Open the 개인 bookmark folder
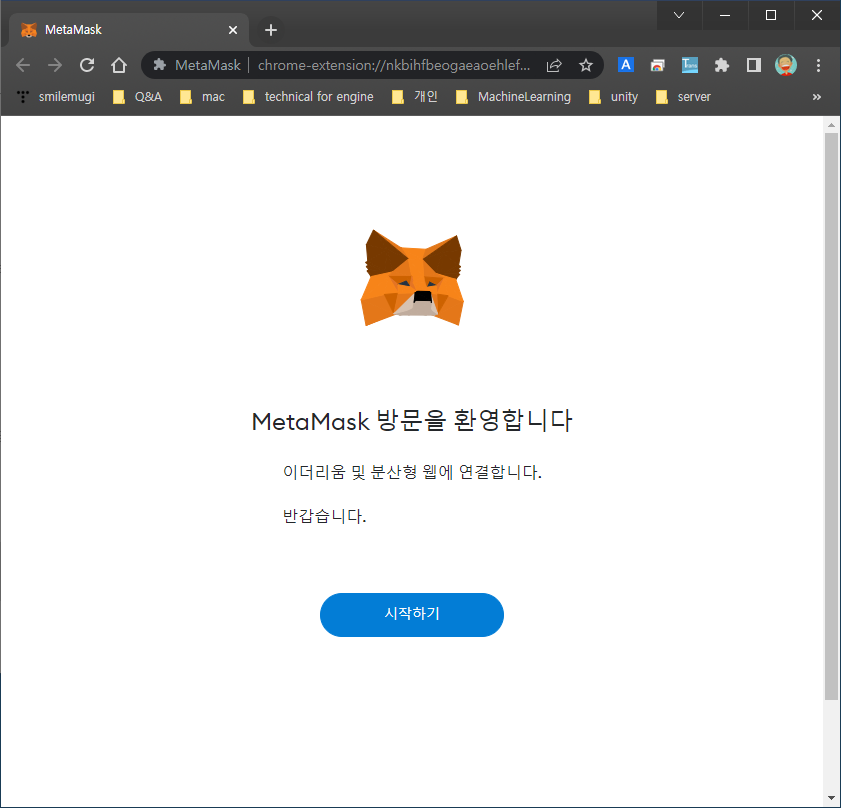Viewport: 841px width, 808px height. click(415, 97)
